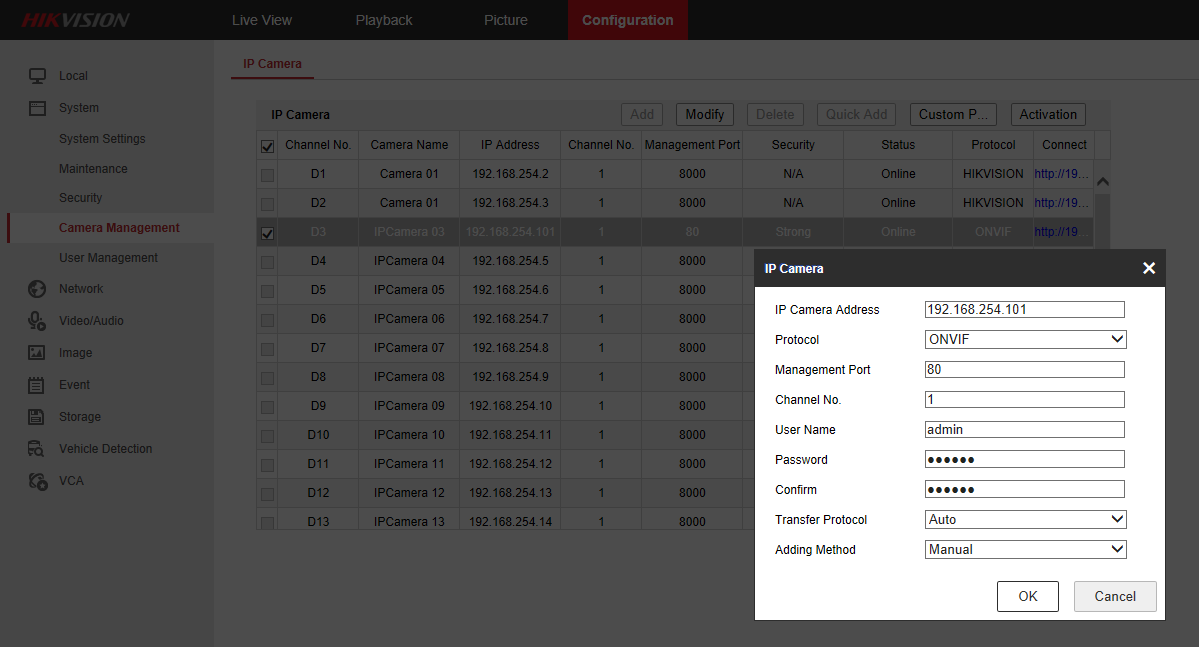The image size is (1199, 647).
Task: Click the Storage disk icon
Action: (x=37, y=417)
